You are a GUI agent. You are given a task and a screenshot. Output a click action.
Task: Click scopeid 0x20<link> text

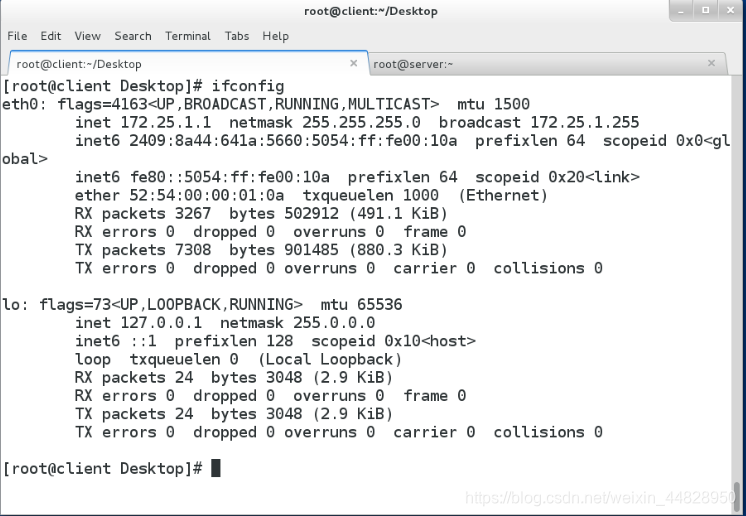click(557, 177)
